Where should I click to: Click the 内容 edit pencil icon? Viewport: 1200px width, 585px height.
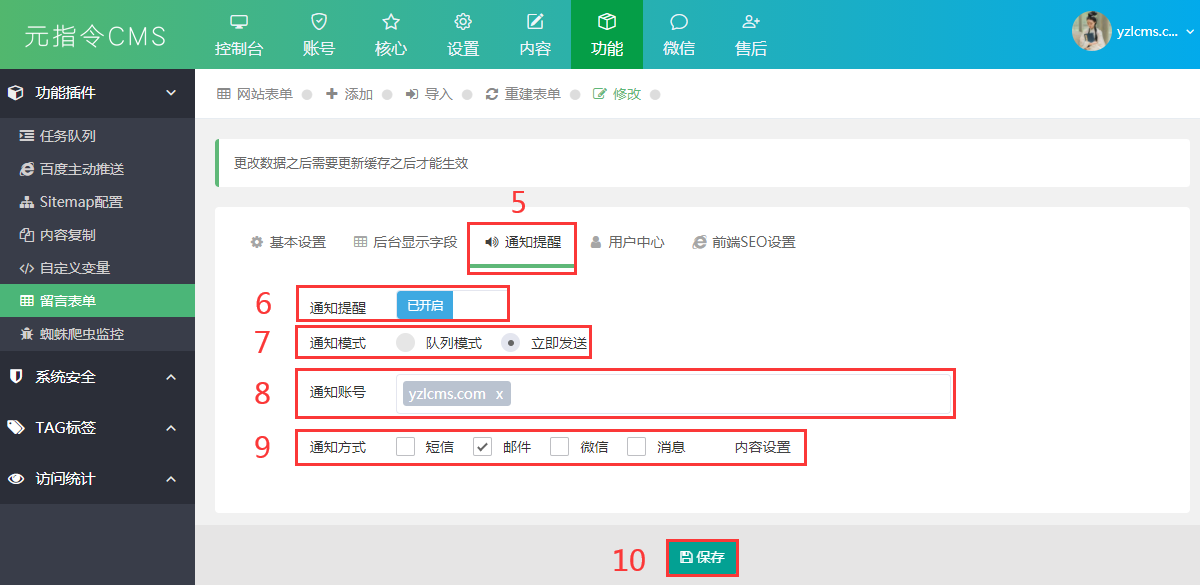pyautogui.click(x=535, y=22)
